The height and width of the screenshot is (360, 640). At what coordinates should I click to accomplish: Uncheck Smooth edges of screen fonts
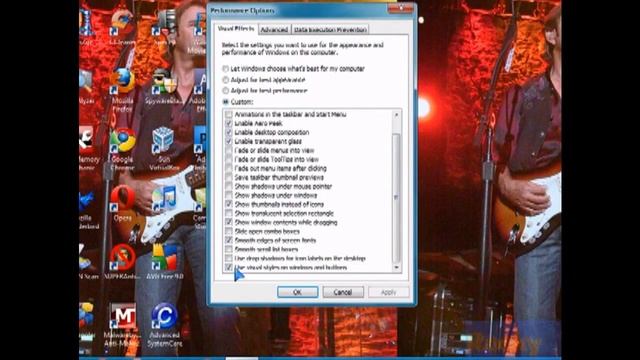[229, 240]
